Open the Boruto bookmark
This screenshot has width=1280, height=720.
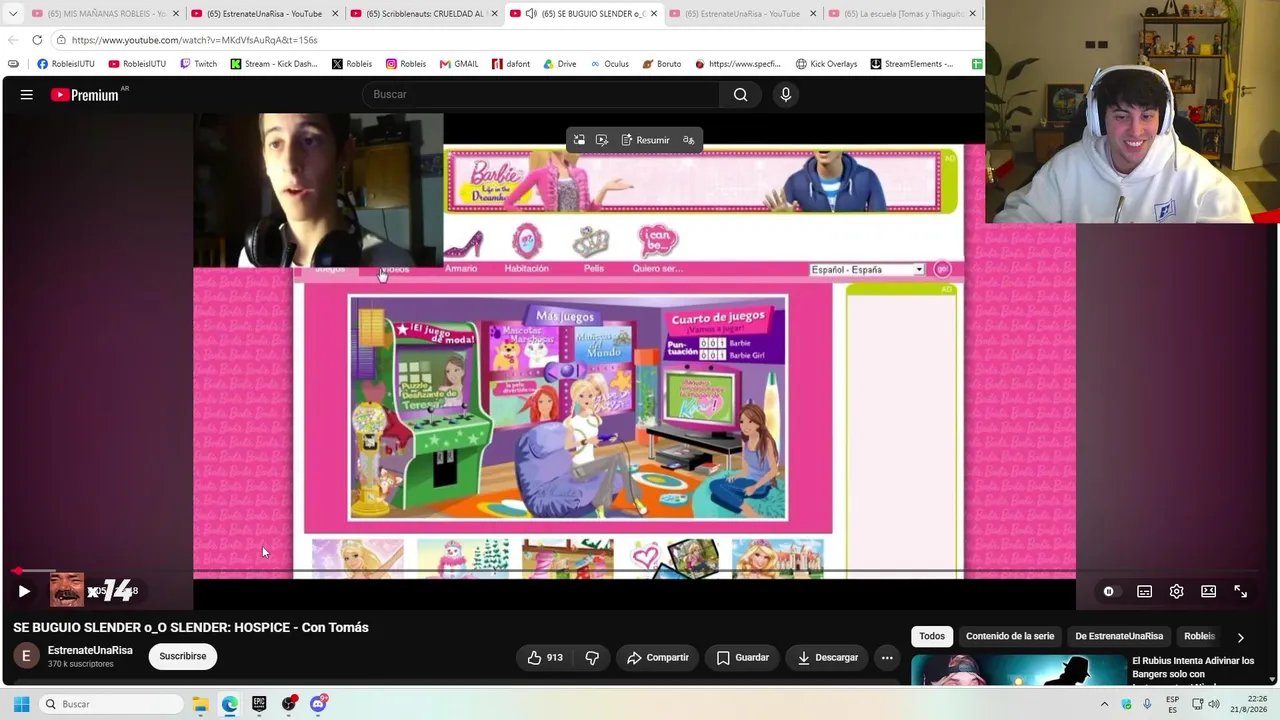tap(662, 64)
